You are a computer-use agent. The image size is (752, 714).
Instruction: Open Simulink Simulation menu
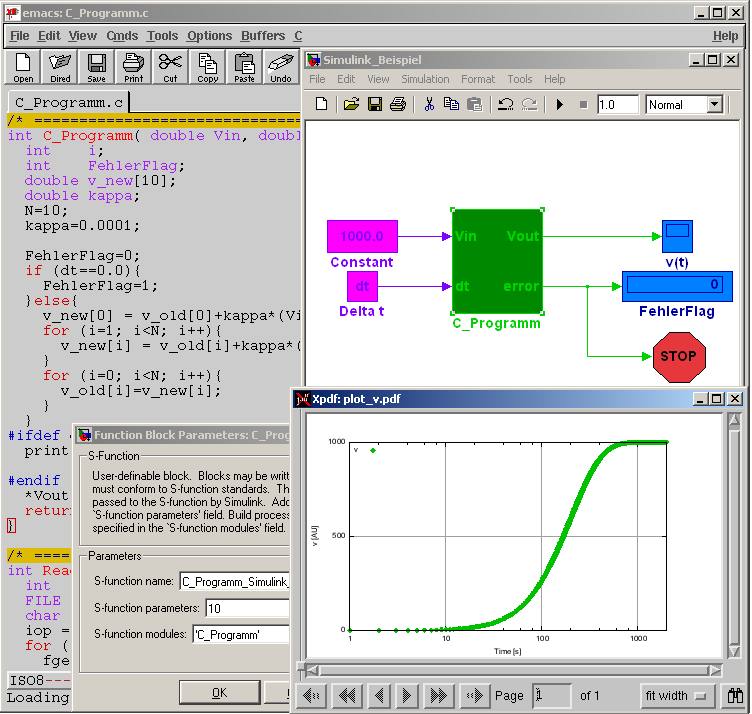coord(425,79)
